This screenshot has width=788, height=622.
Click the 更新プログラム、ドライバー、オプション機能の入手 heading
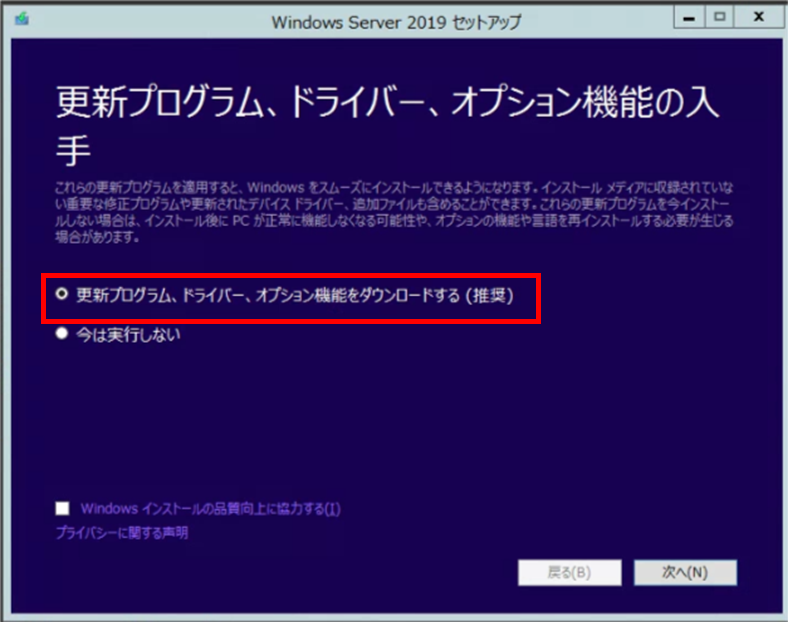coord(387,126)
